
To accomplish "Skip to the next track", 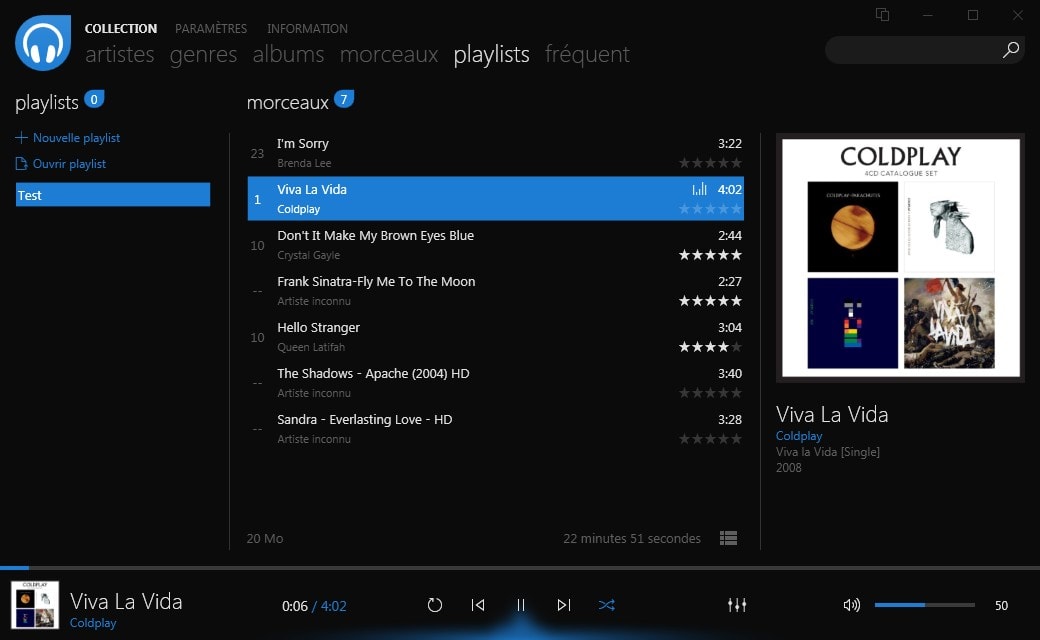I will tap(564, 605).
